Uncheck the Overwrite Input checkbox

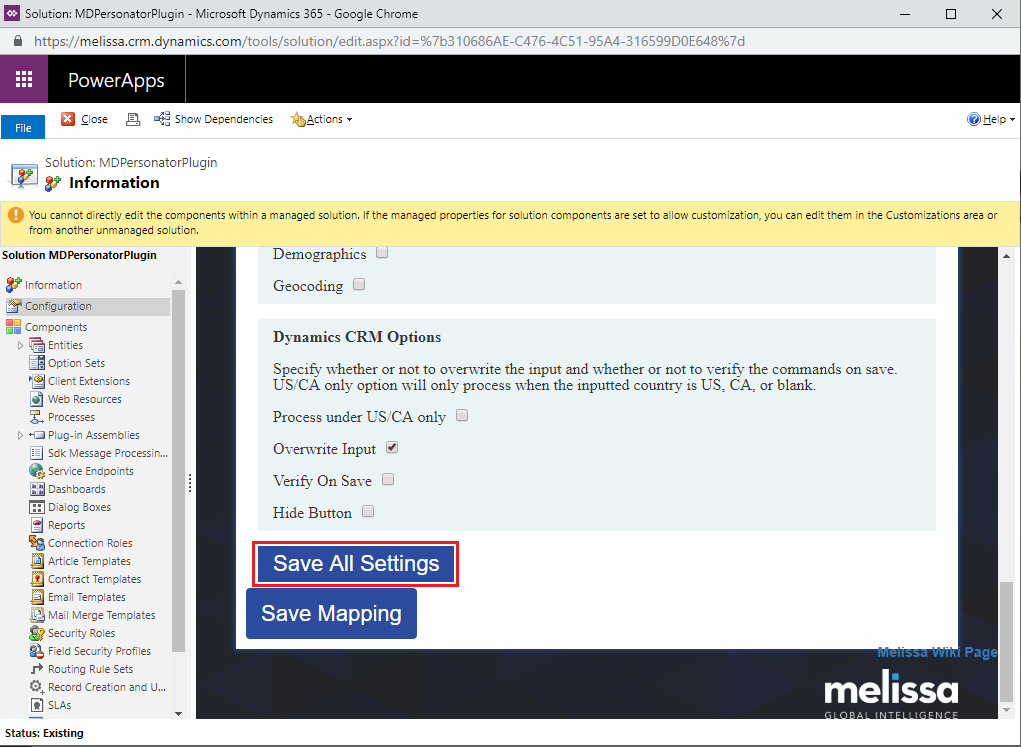click(x=392, y=448)
